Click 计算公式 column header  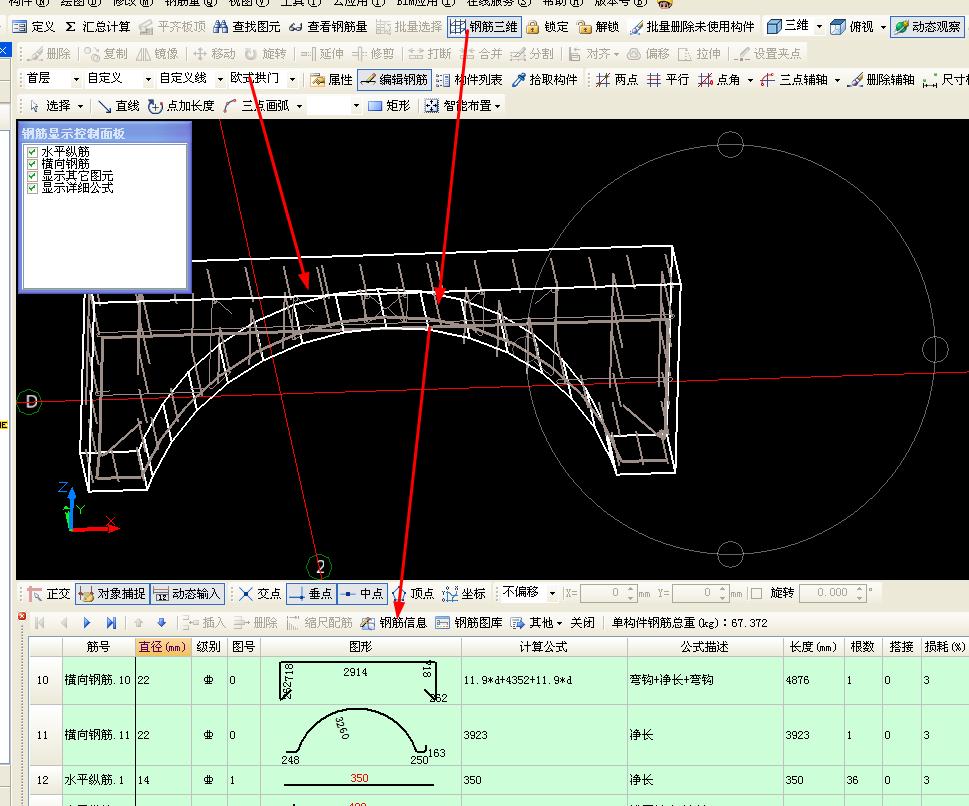pos(544,647)
